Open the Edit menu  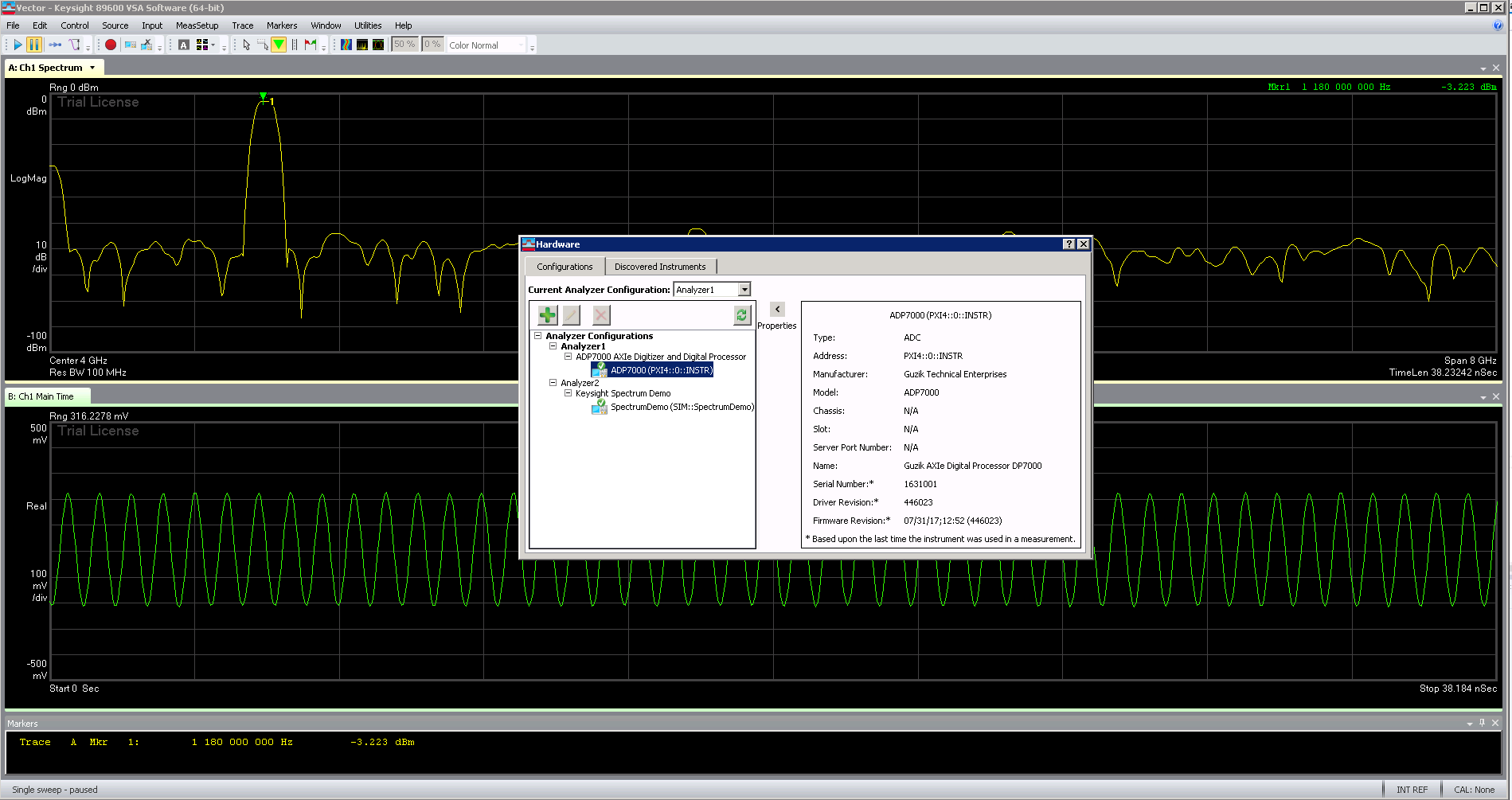coord(40,25)
